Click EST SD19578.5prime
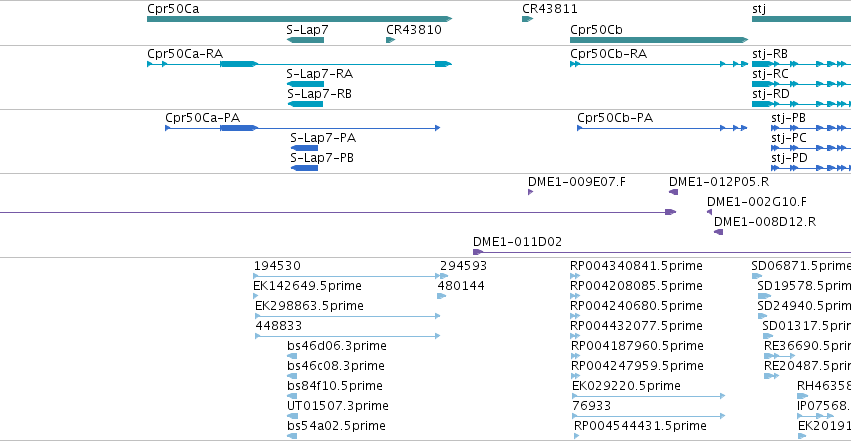 tap(764, 296)
